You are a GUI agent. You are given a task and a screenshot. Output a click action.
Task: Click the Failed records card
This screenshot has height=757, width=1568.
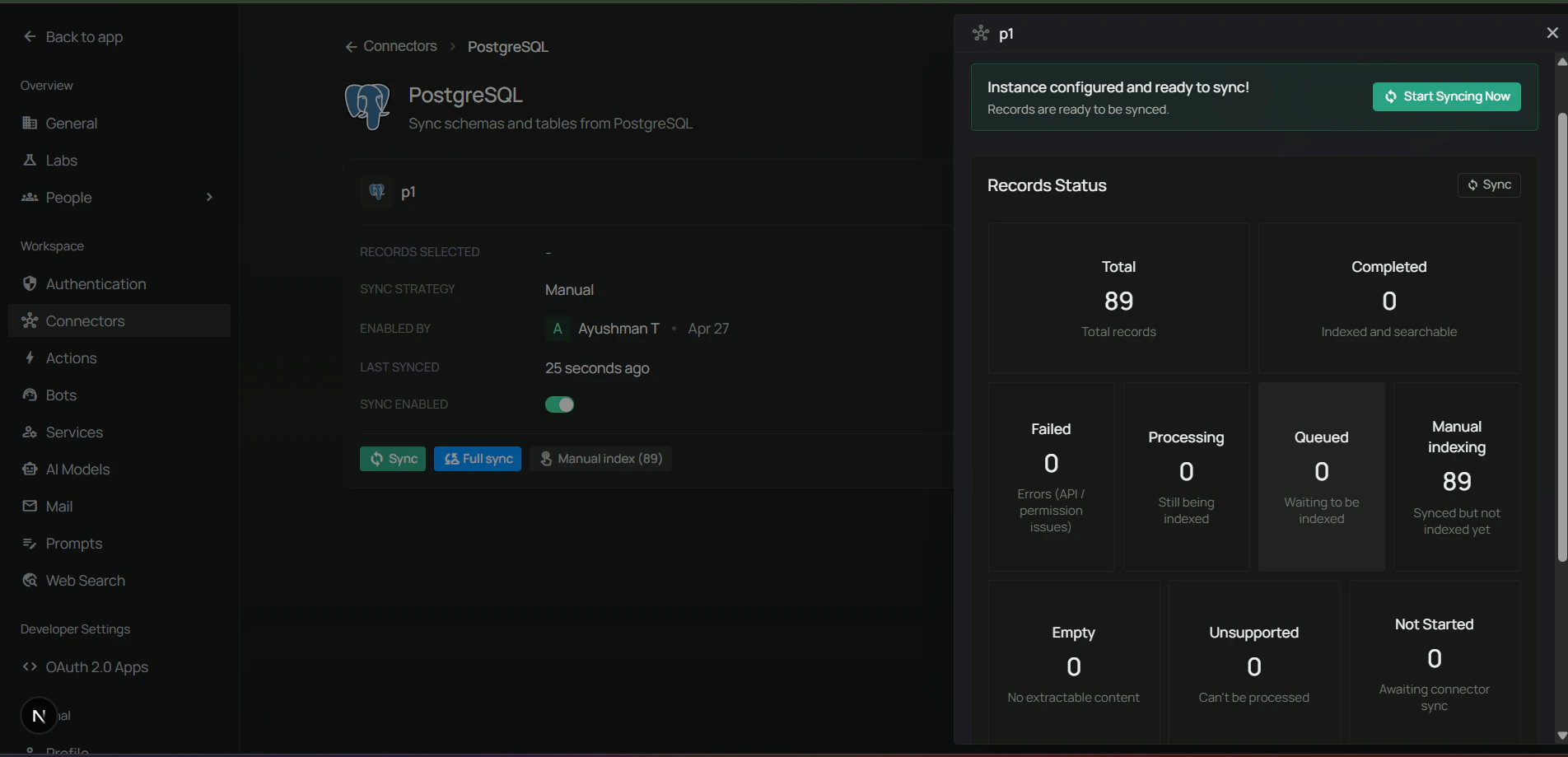click(1051, 477)
